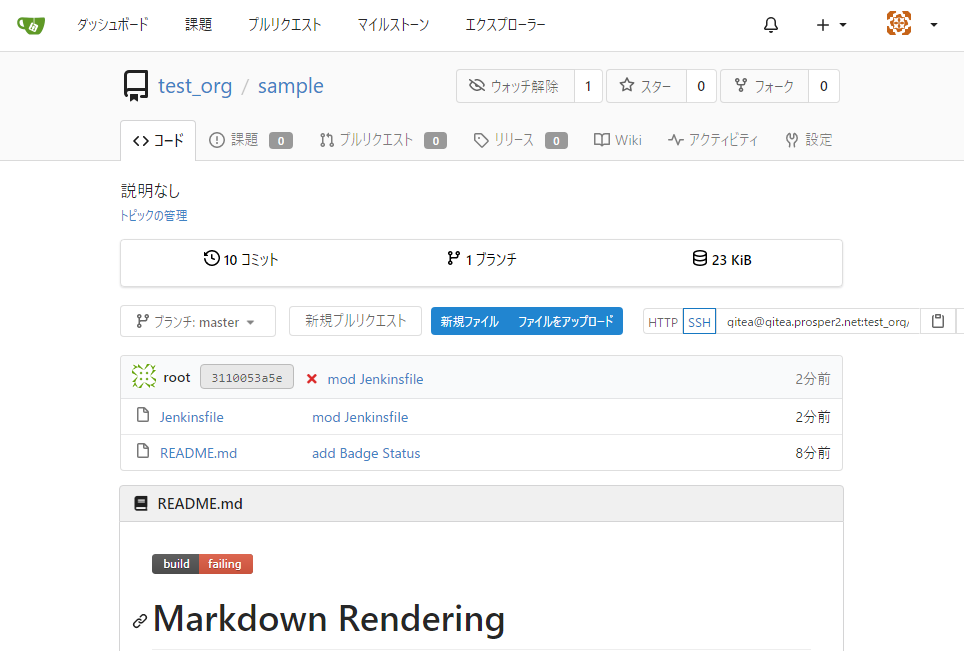Switch to the Wiki tab
964x651 pixels.
click(x=618, y=140)
